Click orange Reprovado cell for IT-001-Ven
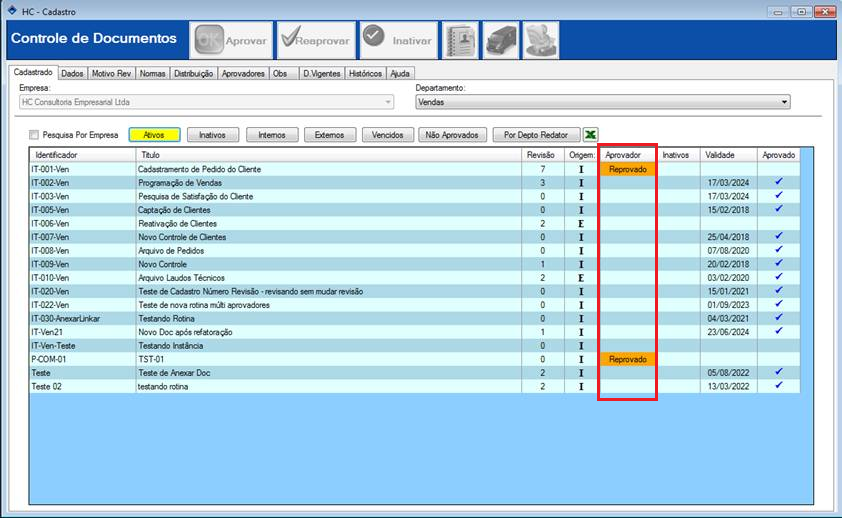 pos(628,169)
